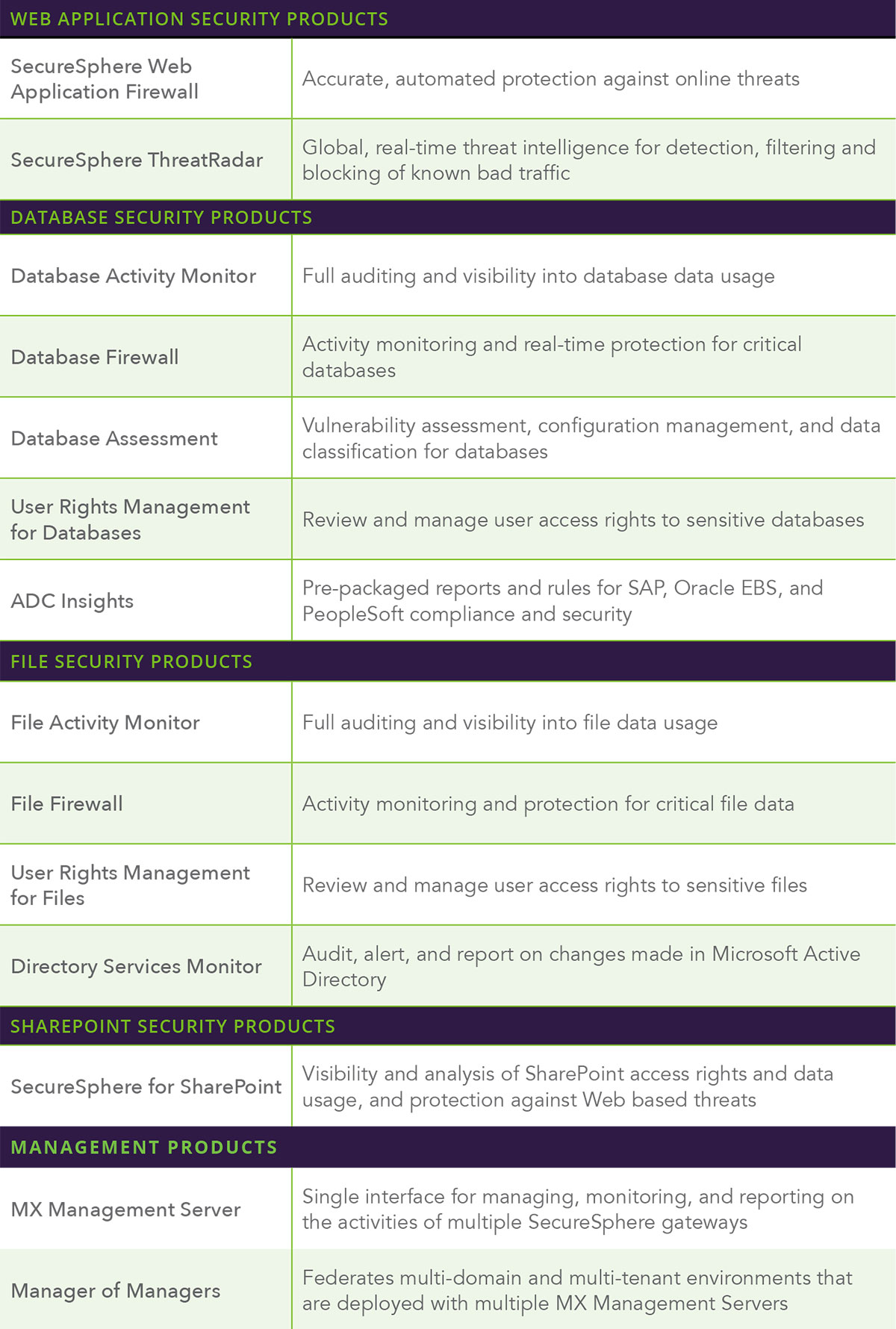Open the Database Firewall row label
896x1329 pixels.
95,357
